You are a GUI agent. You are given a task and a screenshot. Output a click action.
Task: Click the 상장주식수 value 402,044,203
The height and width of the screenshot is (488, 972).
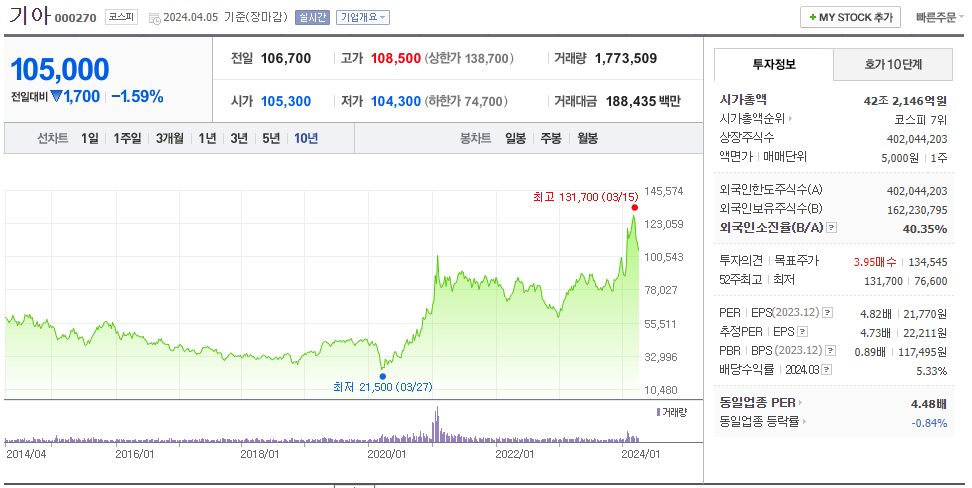coord(917,139)
